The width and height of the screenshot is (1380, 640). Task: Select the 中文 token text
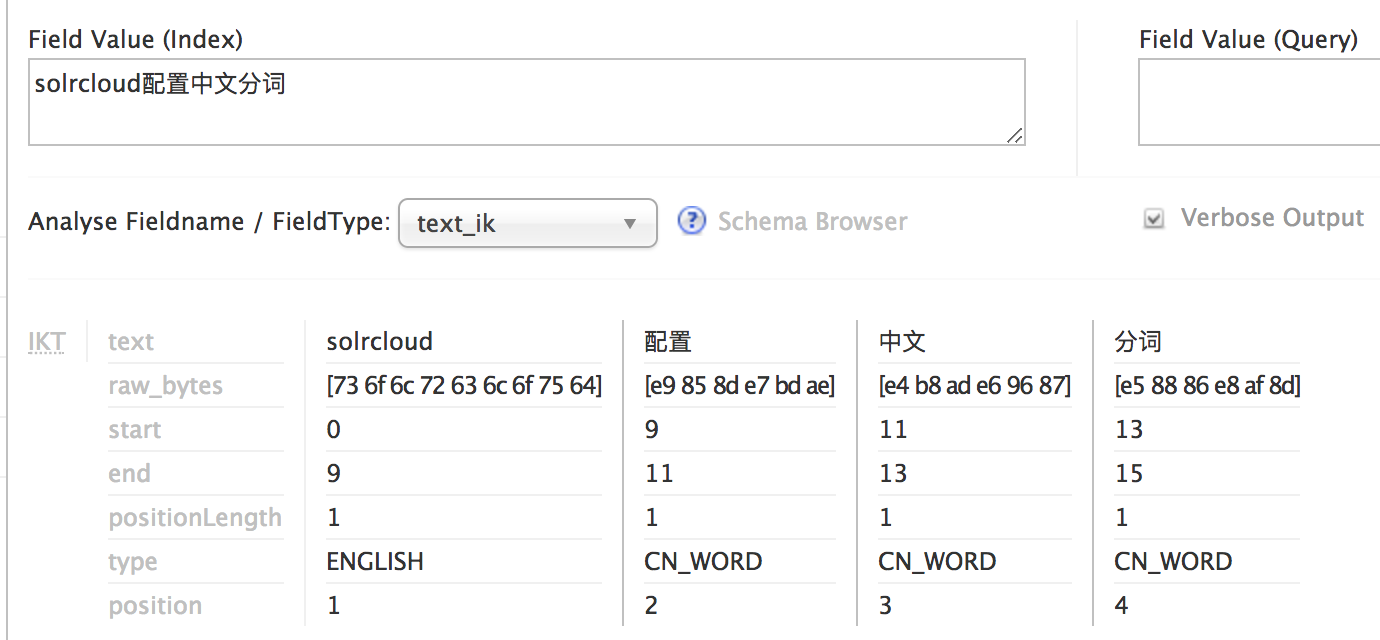pos(902,342)
